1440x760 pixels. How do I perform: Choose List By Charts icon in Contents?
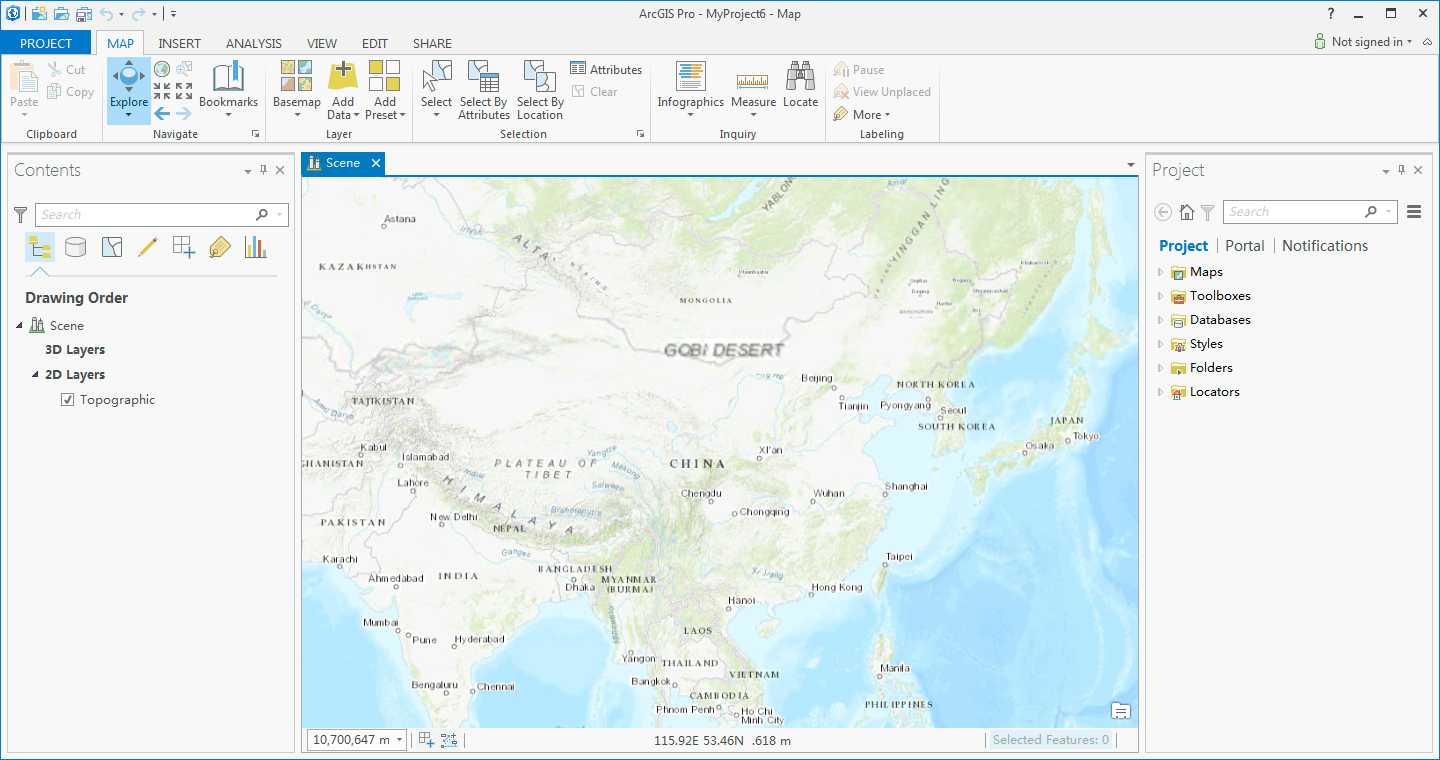pos(256,247)
